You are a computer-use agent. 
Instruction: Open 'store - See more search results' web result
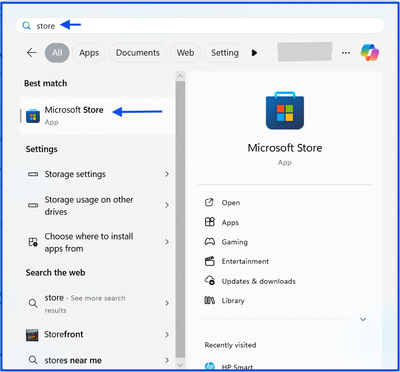[97, 303]
